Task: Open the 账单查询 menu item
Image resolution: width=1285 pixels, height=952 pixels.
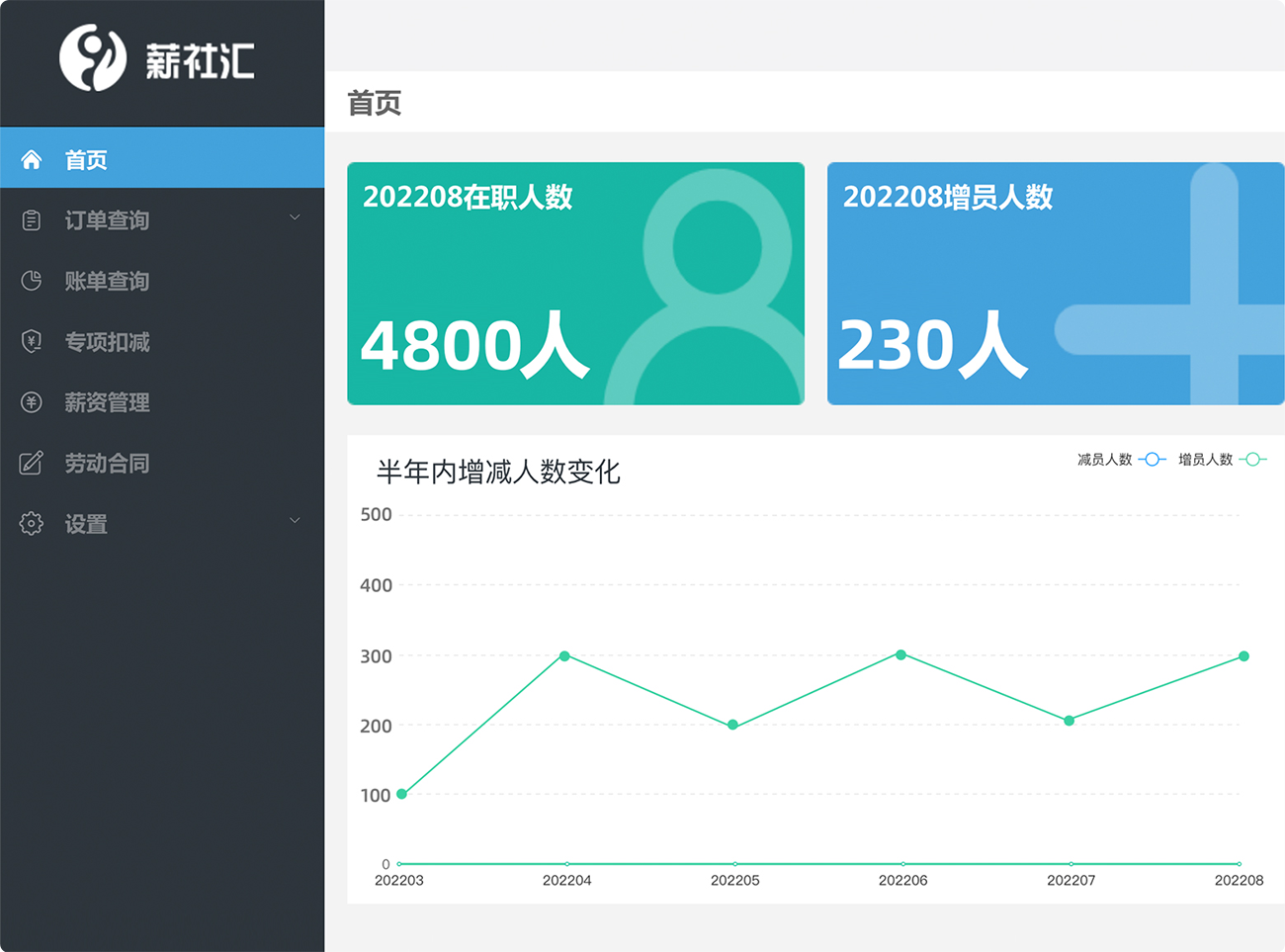Action: tap(107, 281)
